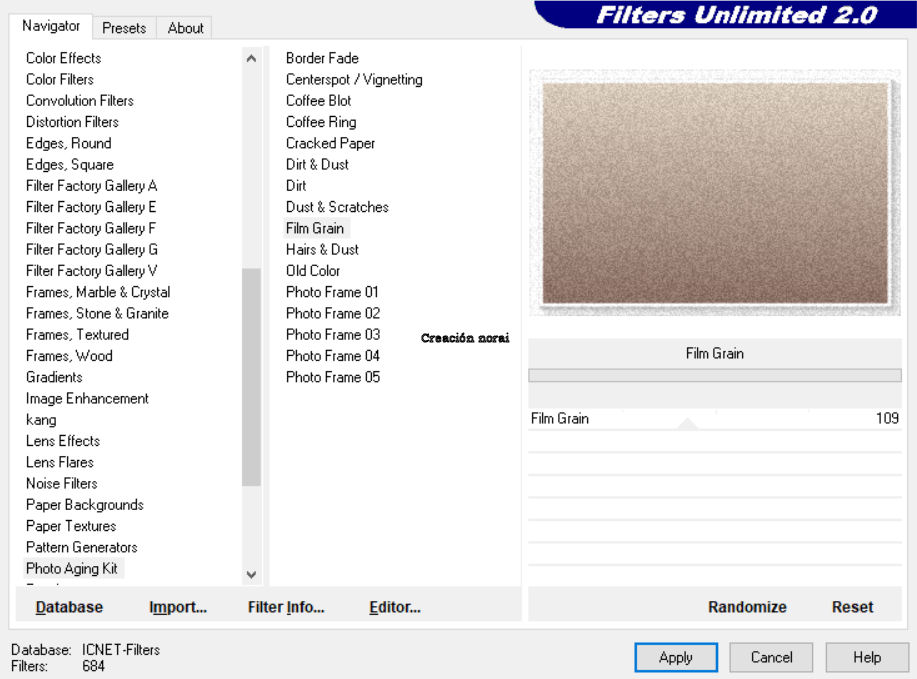Pick the Coffee Blot filter
Viewport: 917px width, 679px height.
318,101
